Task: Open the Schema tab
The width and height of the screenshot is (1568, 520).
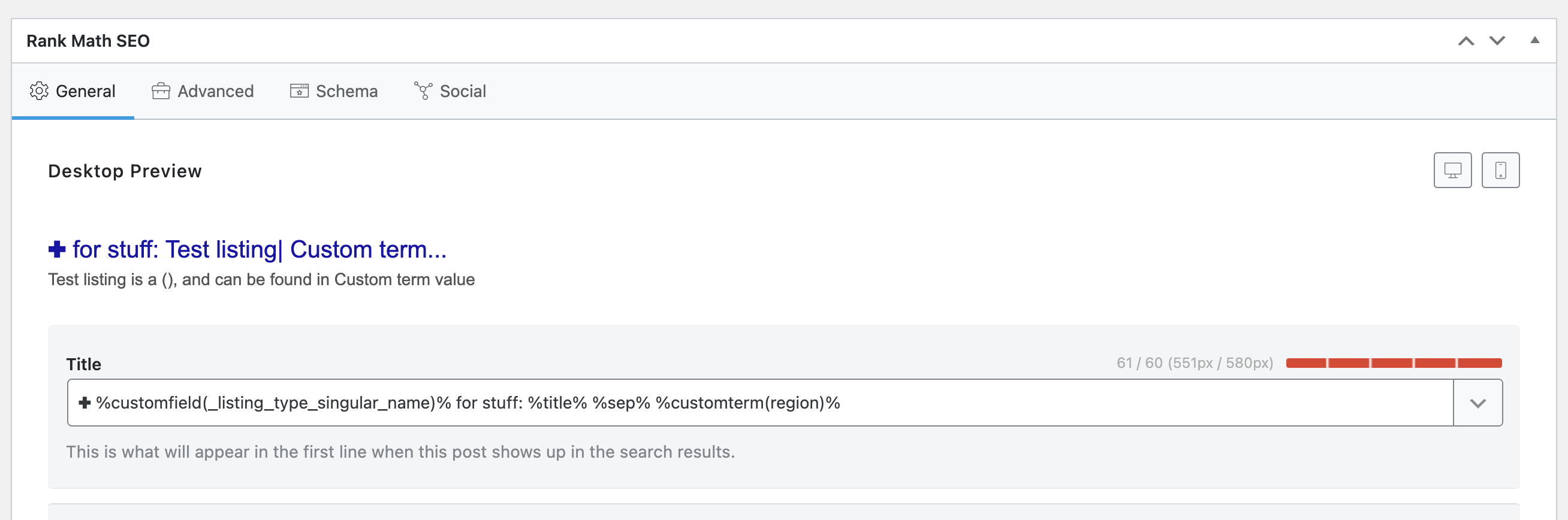Action: [x=334, y=91]
